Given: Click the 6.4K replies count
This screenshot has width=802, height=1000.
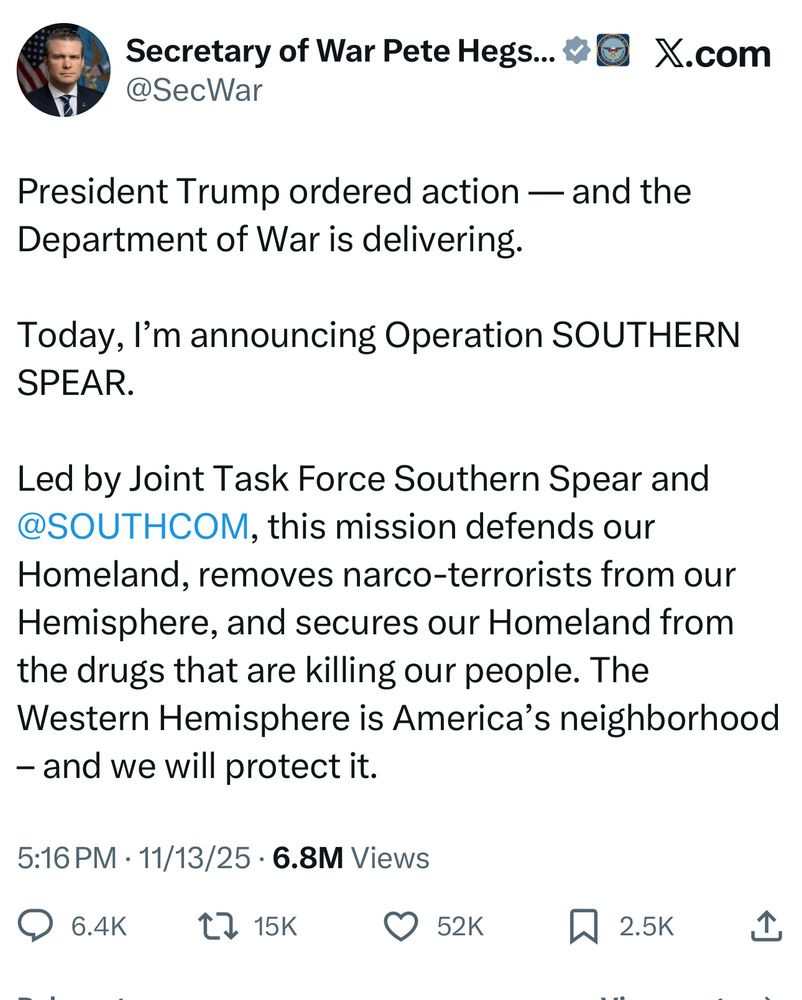Looking at the screenshot, I should point(99,927).
